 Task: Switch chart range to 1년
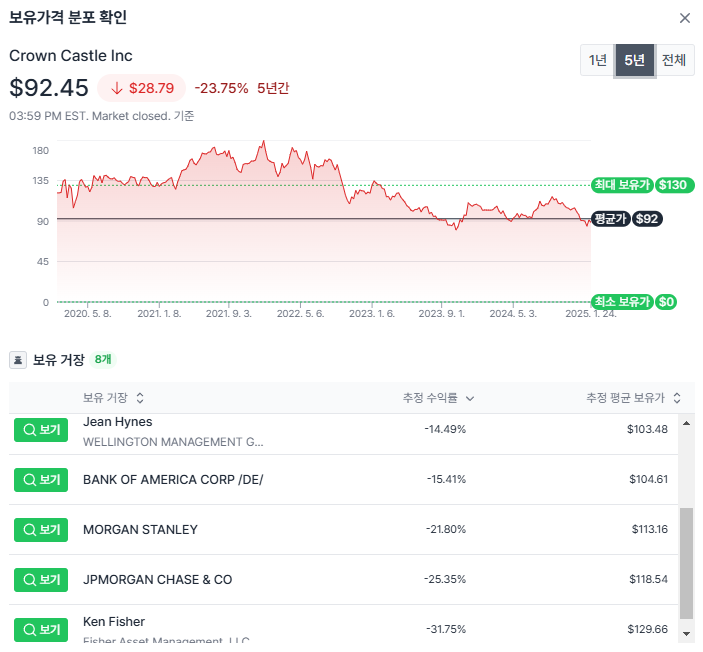point(598,60)
